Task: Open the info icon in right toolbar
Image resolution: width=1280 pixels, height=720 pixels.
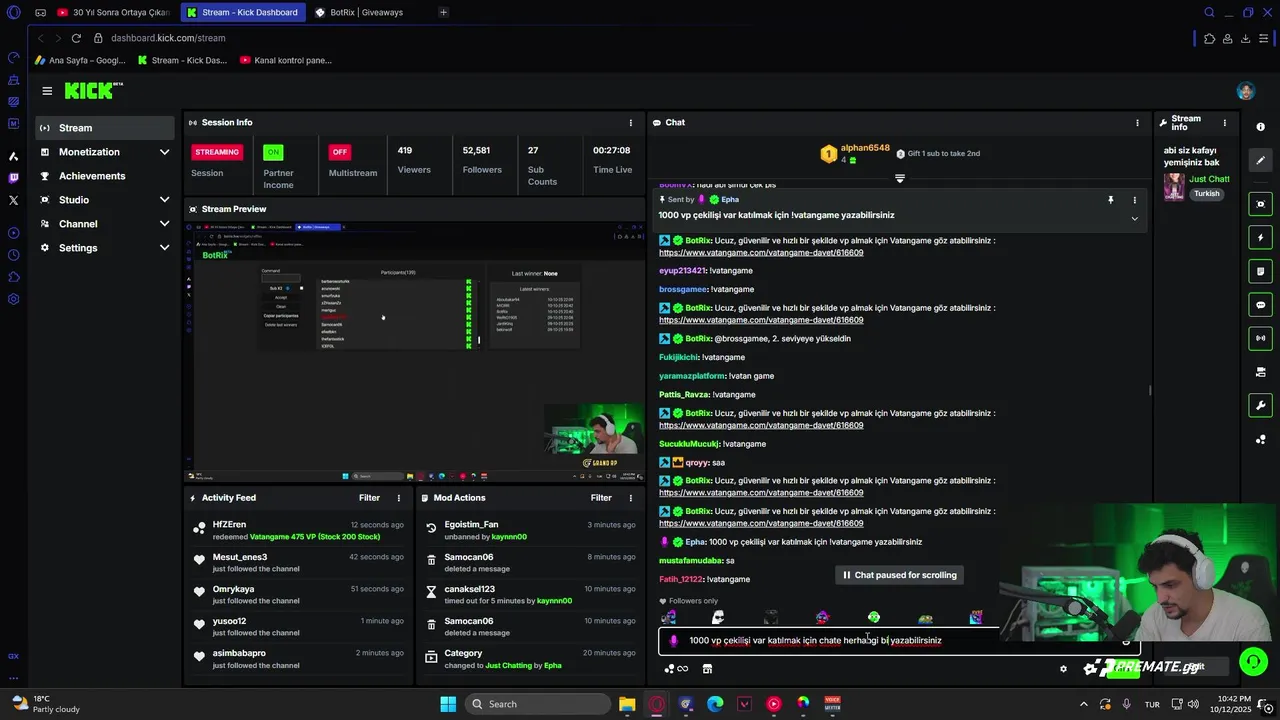Action: point(1260,127)
